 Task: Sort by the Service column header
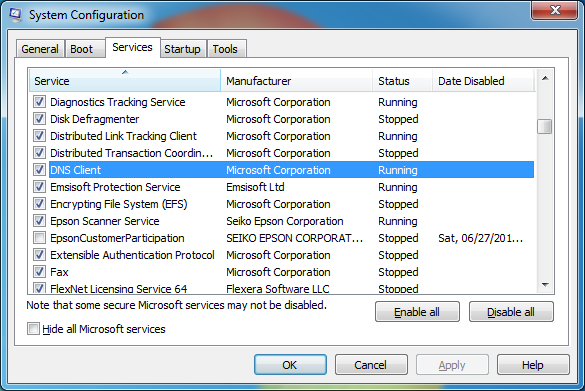tap(125, 81)
